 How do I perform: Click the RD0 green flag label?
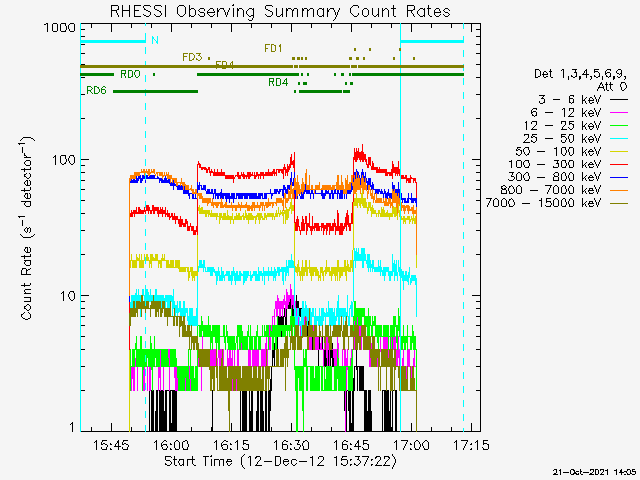click(x=130, y=74)
